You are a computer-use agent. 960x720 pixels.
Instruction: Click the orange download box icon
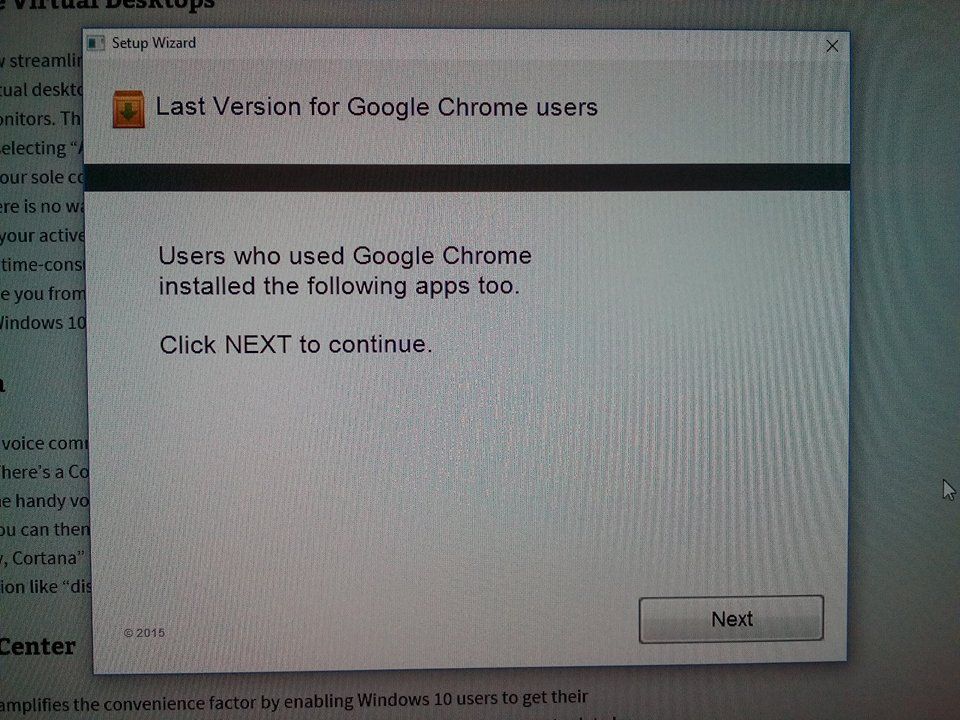click(129, 109)
